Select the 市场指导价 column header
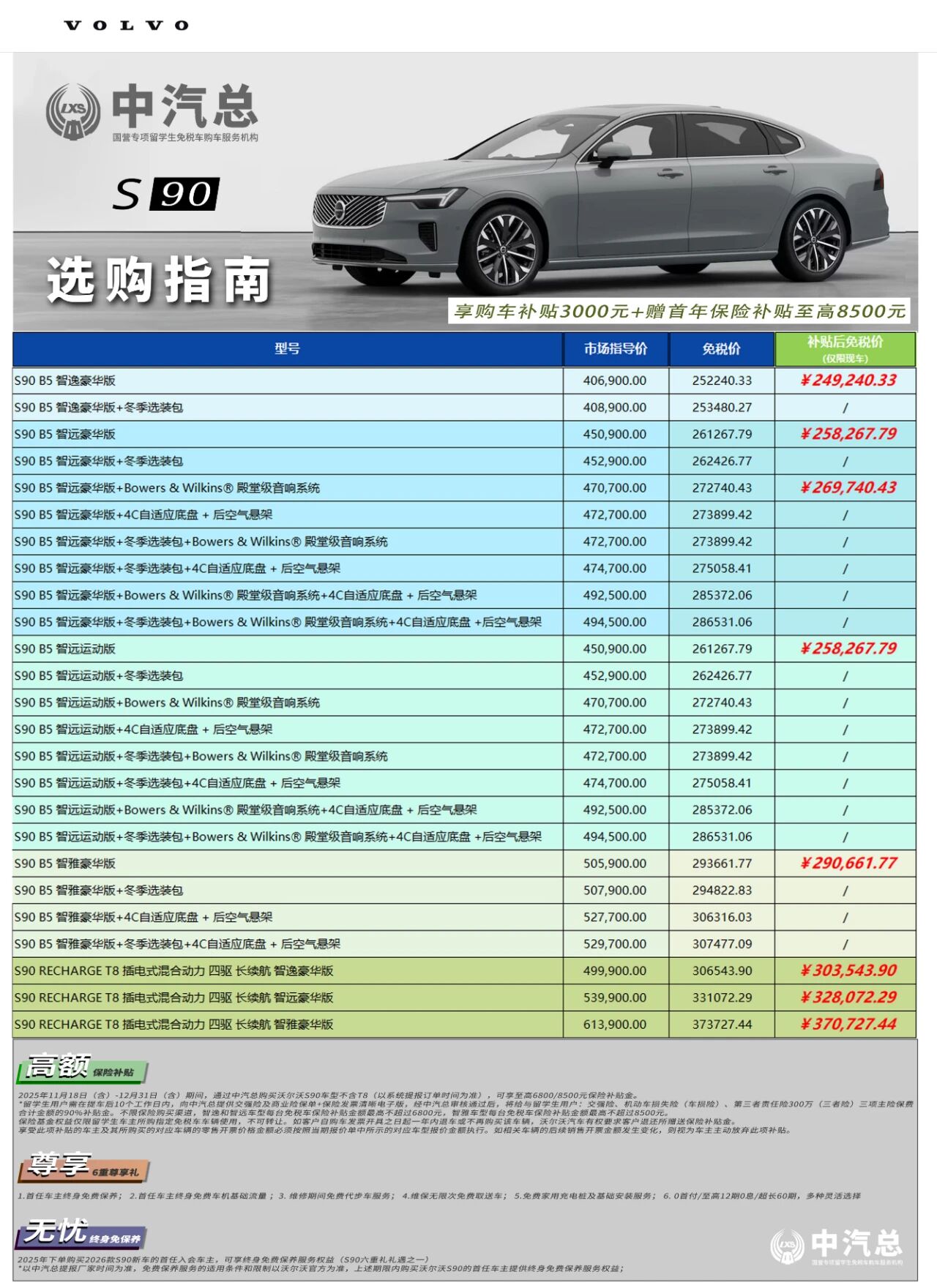The width and height of the screenshot is (937, 1288). tap(615, 349)
